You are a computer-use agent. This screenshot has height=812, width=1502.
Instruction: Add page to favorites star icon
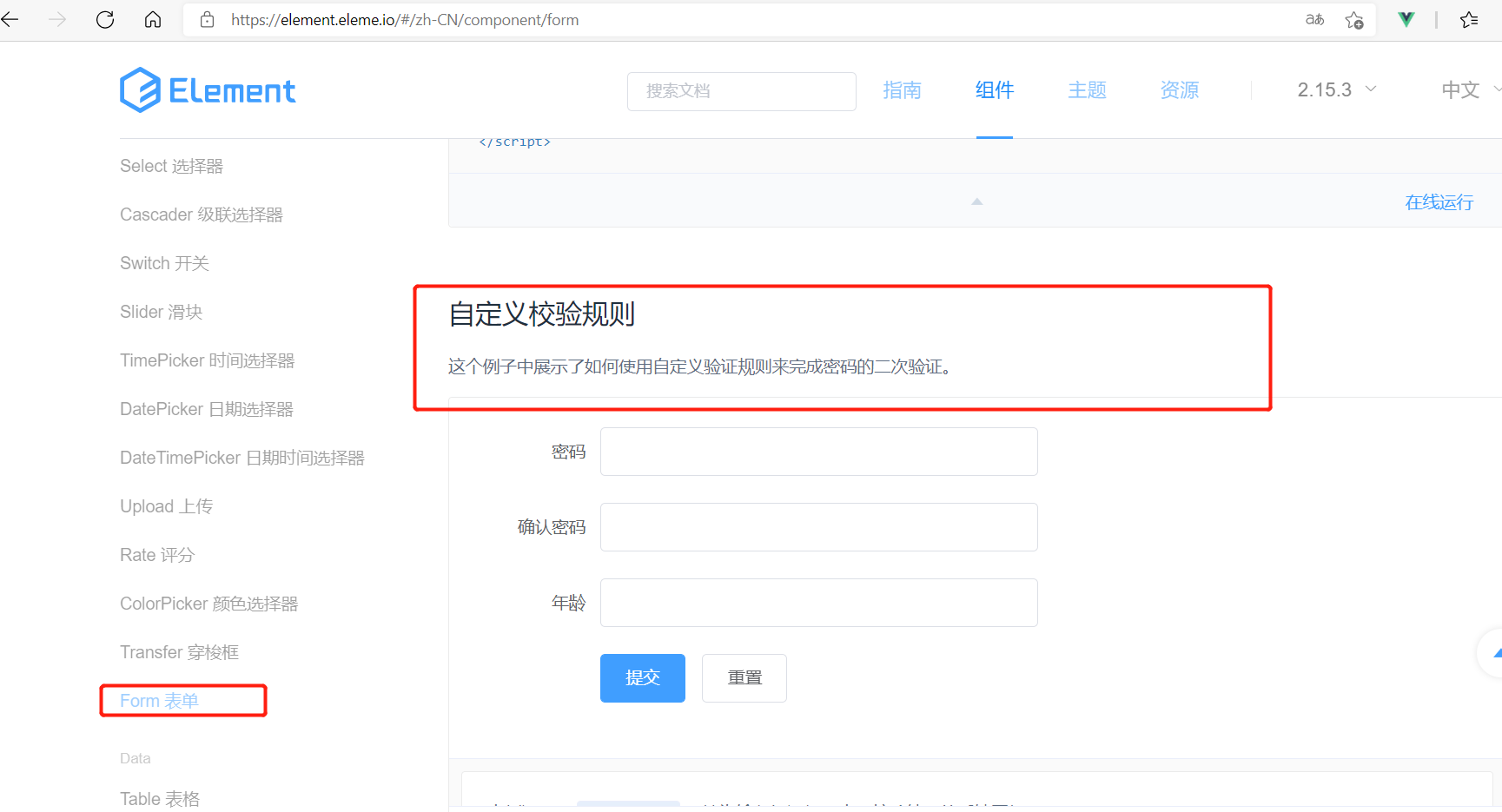1354,19
